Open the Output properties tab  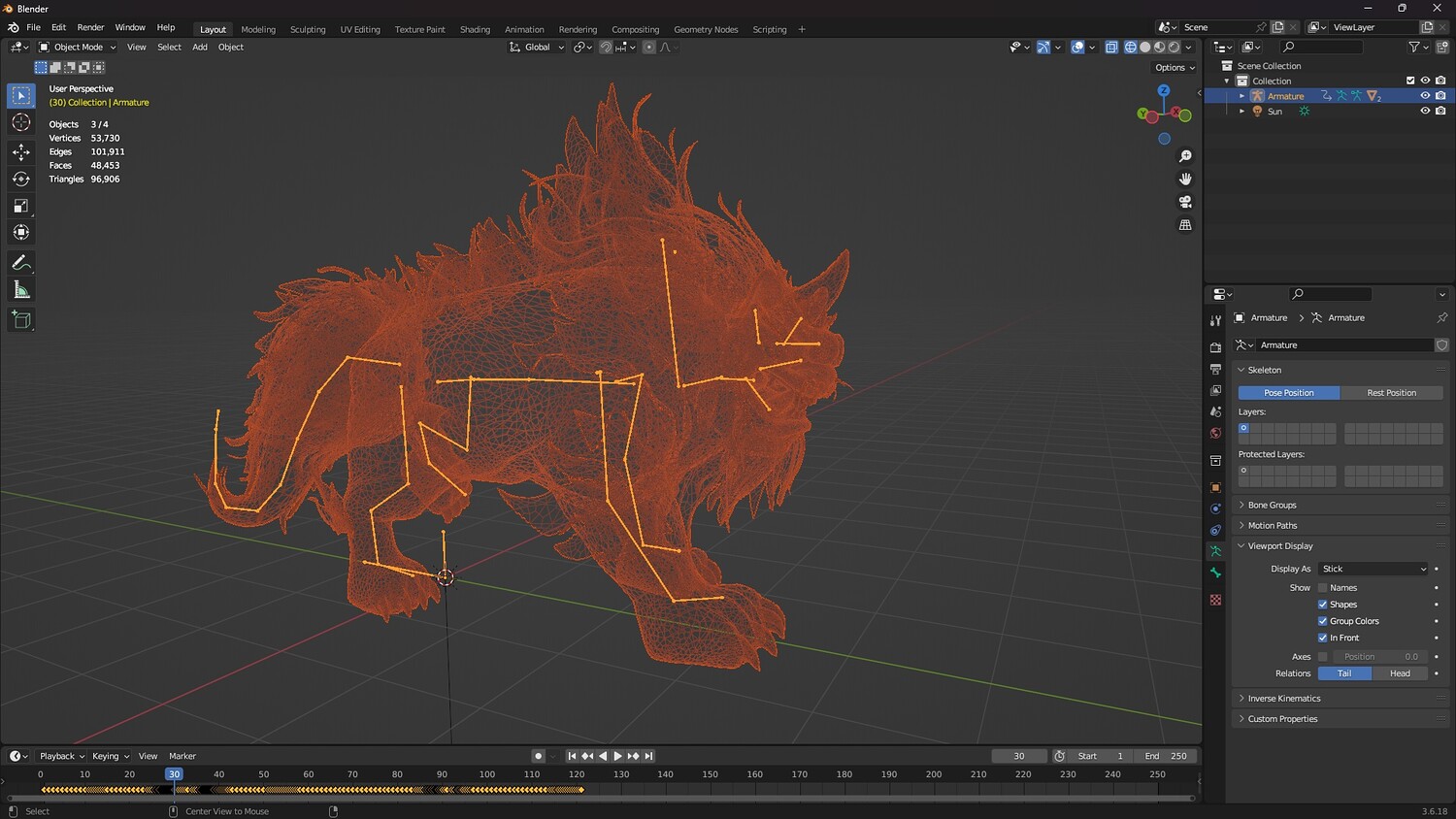point(1215,369)
